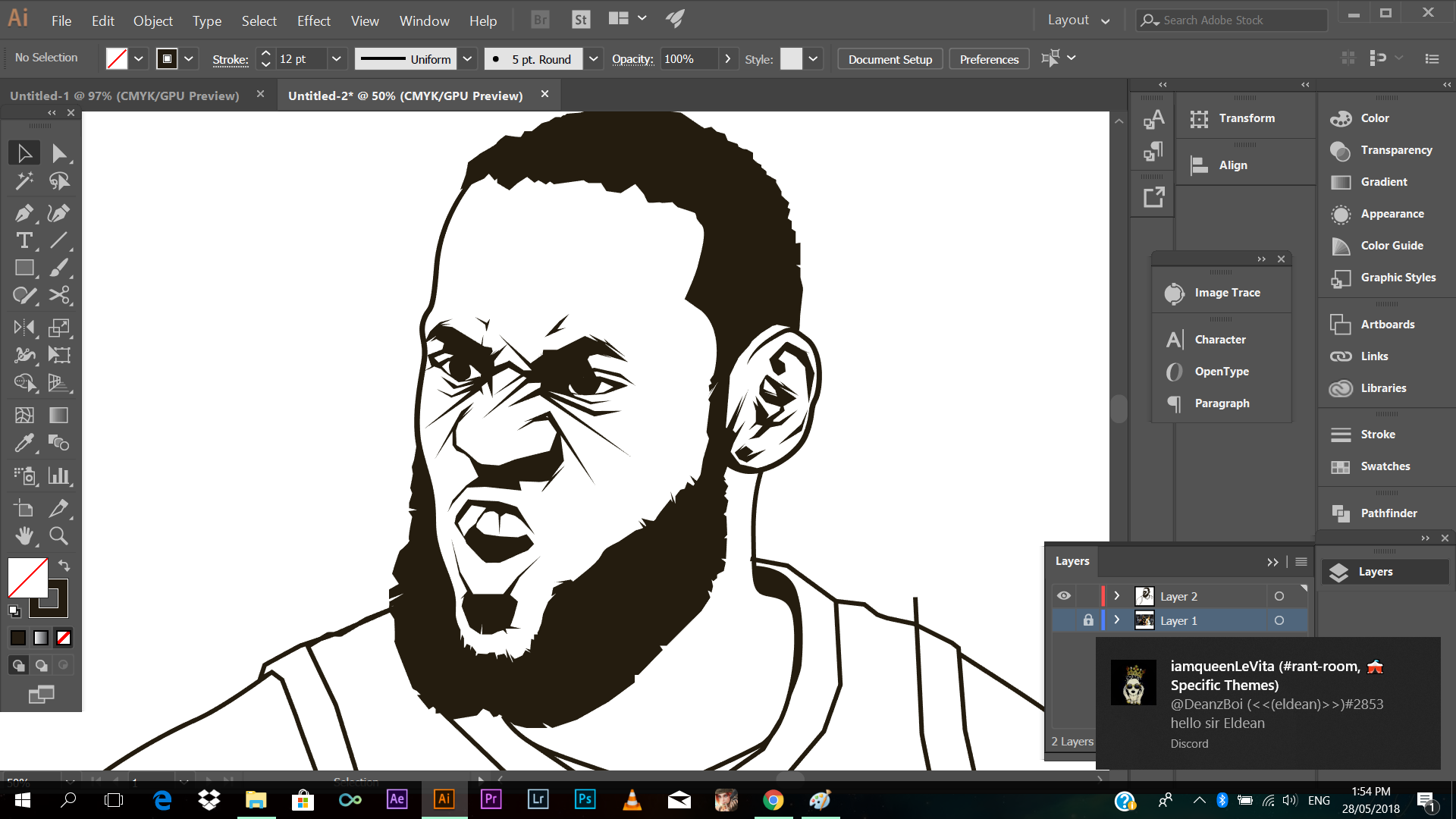This screenshot has height=819, width=1456.
Task: Toggle visibility of Layer 2
Action: pos(1064,596)
